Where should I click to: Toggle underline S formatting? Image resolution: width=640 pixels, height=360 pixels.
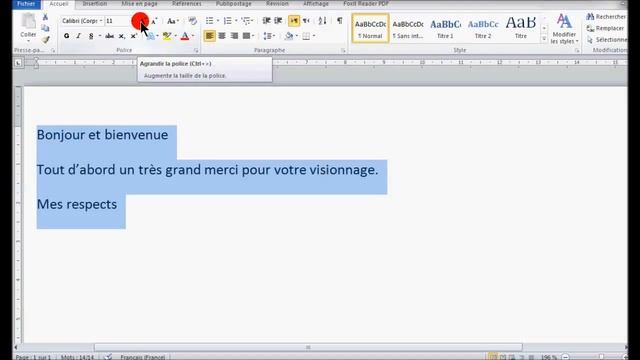(91, 36)
